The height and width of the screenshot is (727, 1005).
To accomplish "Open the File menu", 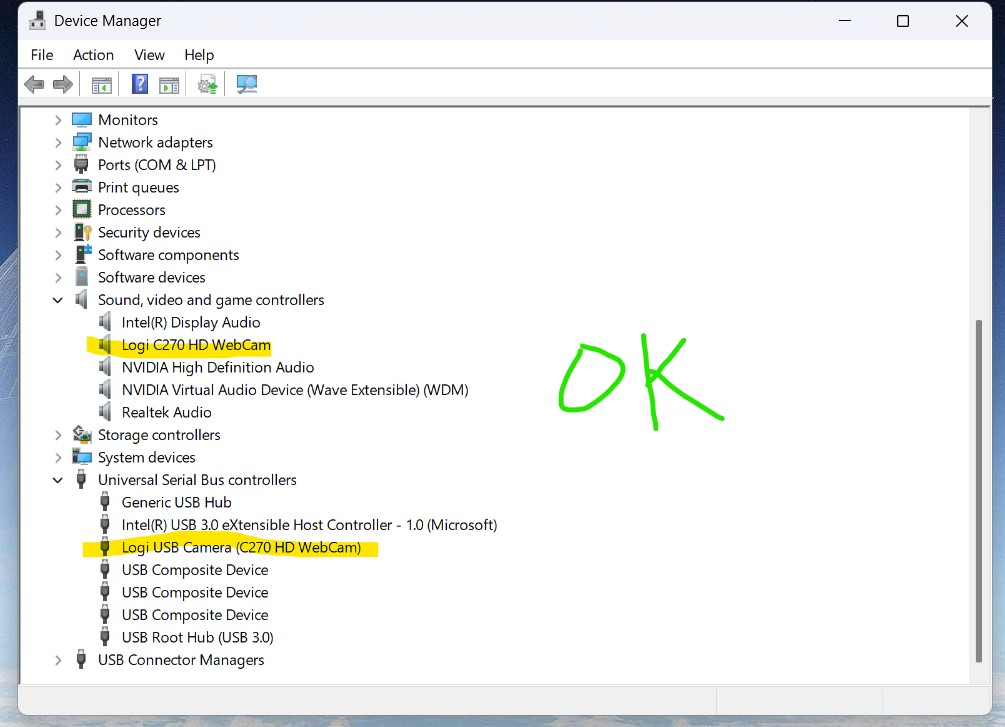I will click(42, 55).
